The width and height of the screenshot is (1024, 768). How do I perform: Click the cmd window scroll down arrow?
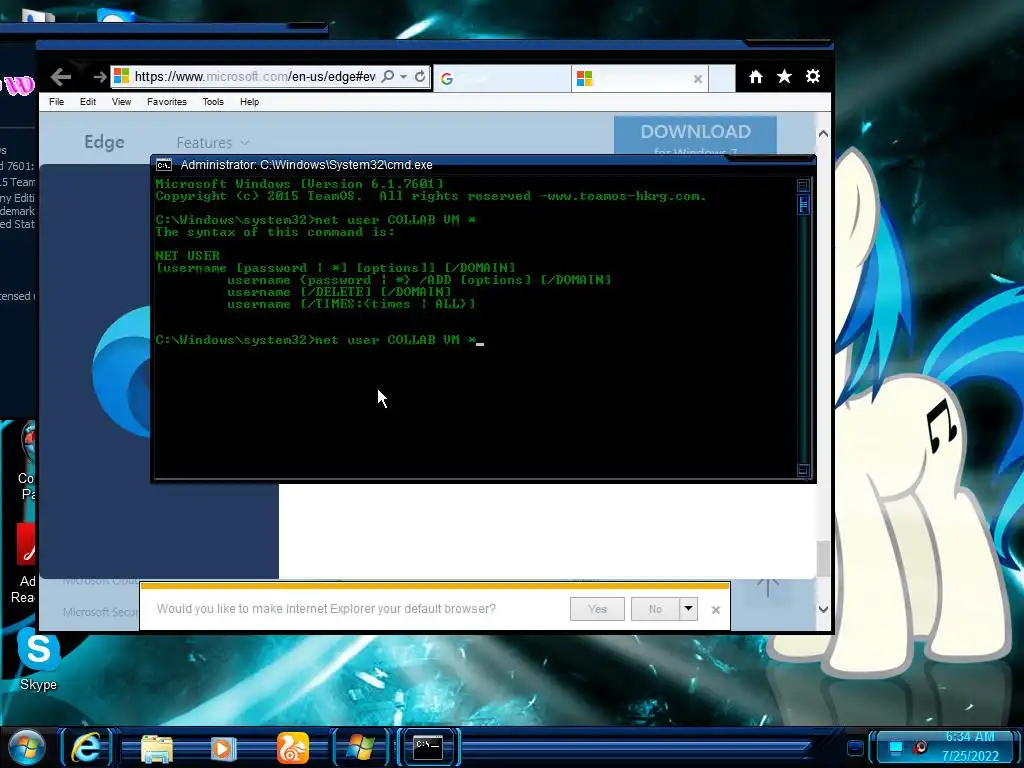803,470
